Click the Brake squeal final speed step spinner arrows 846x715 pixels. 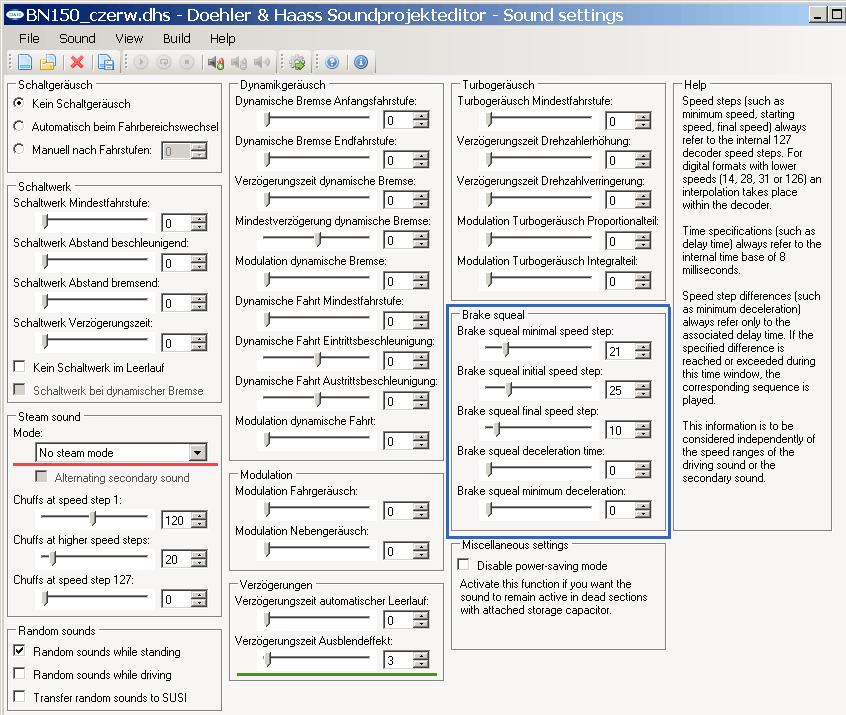(x=643, y=430)
